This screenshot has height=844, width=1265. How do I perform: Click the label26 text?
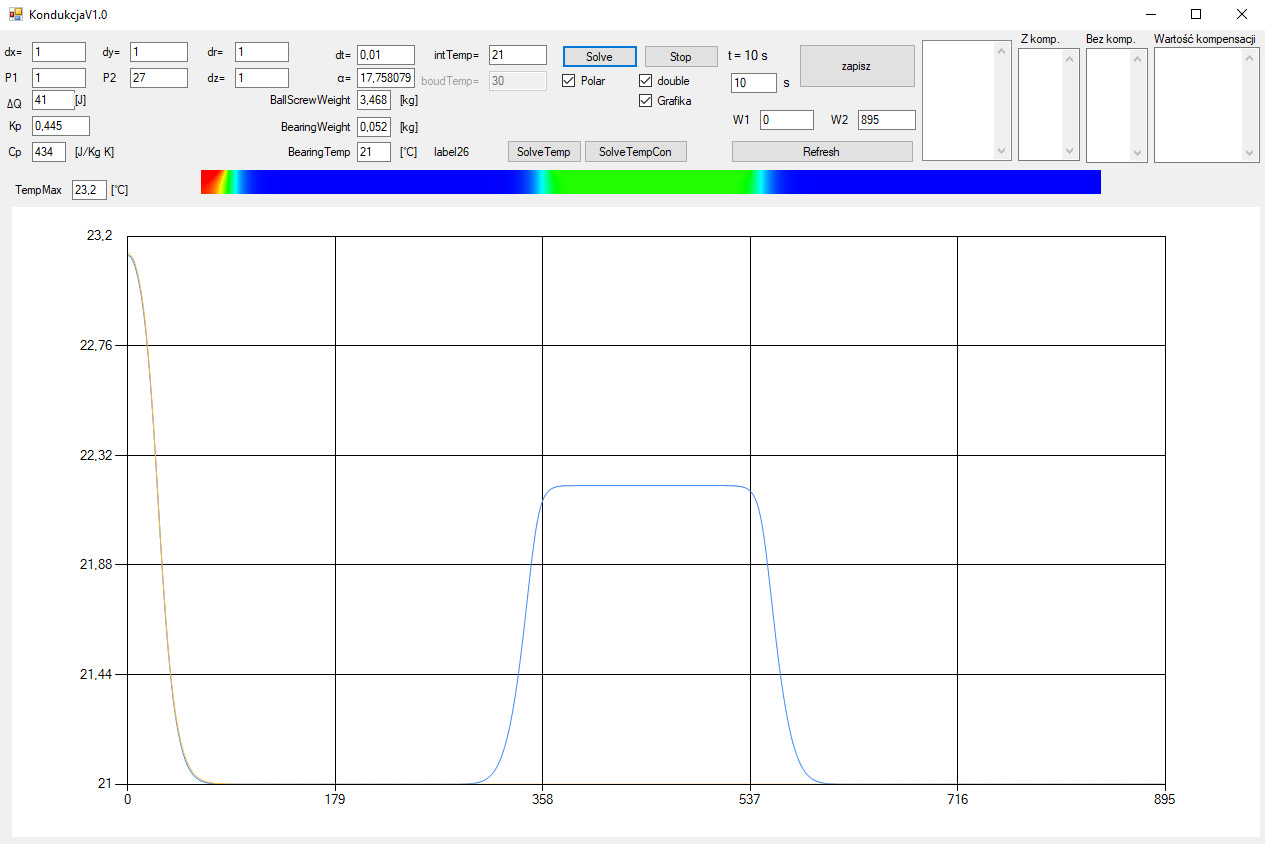pyautogui.click(x=451, y=152)
